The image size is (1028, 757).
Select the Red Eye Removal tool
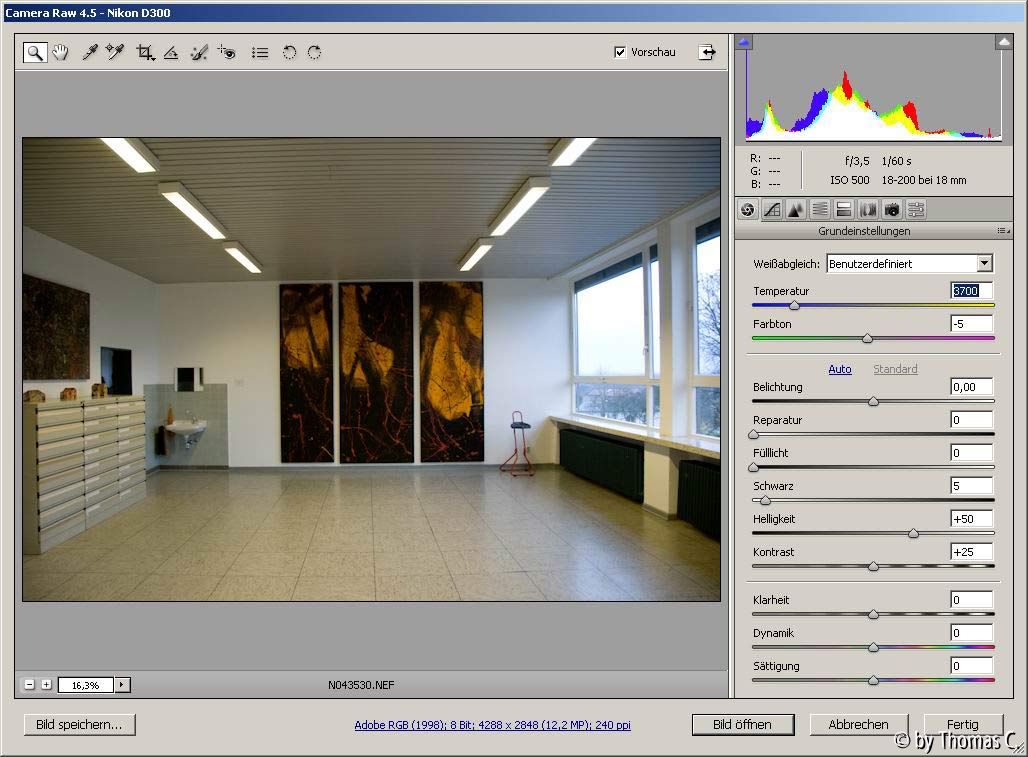pos(226,53)
